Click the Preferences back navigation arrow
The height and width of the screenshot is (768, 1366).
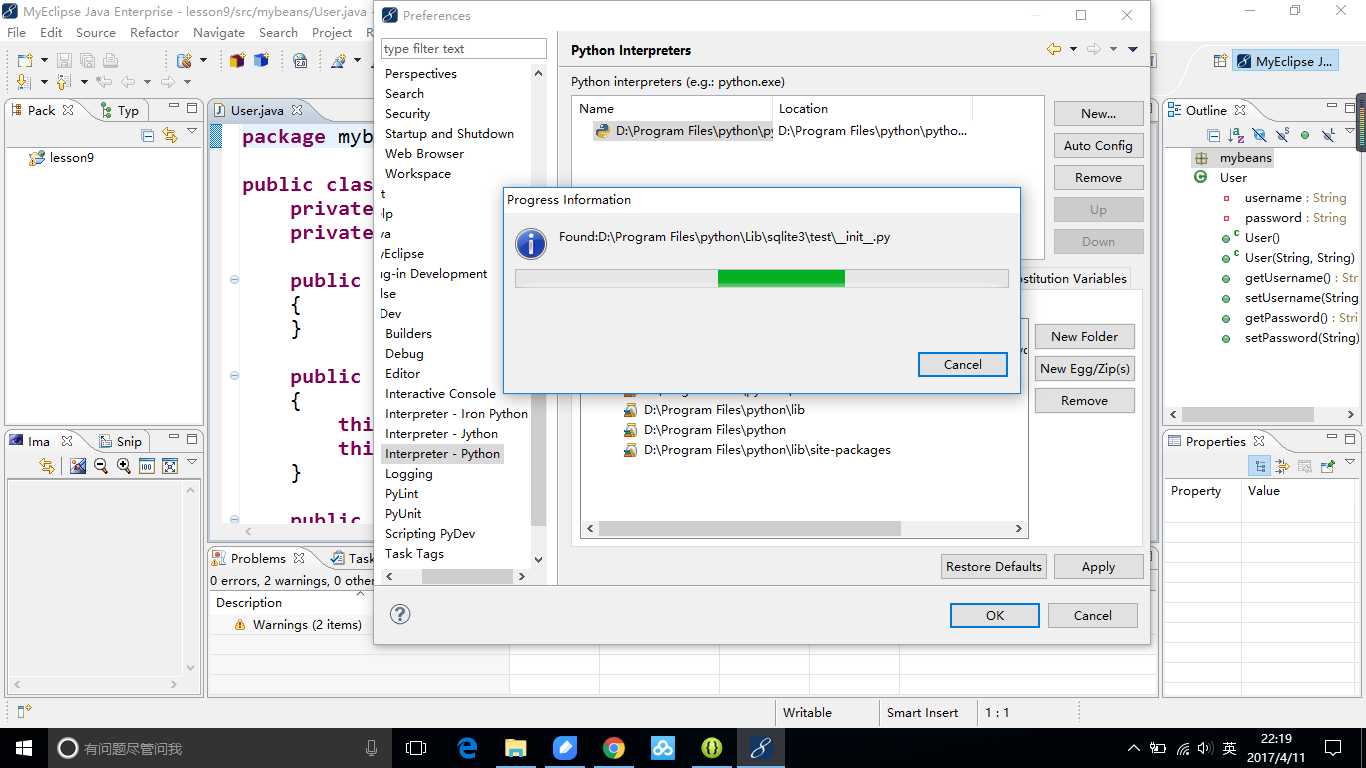pos(1054,49)
